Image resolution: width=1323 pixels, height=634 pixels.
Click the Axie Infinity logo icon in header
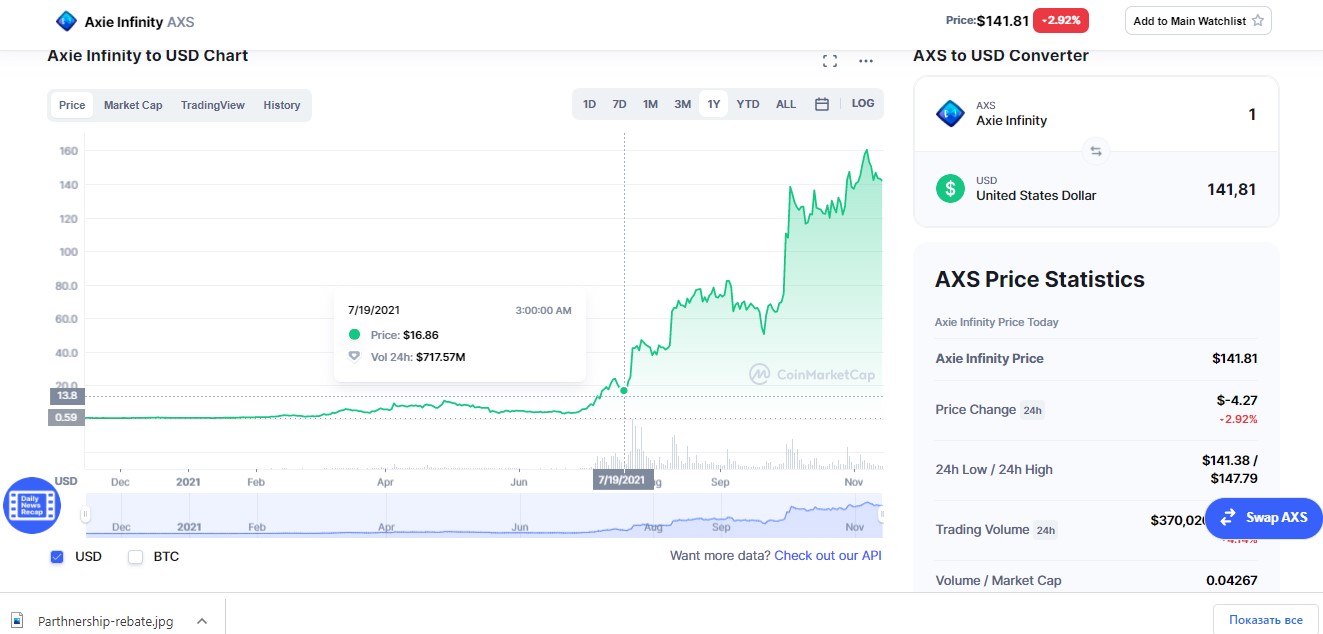coord(66,21)
